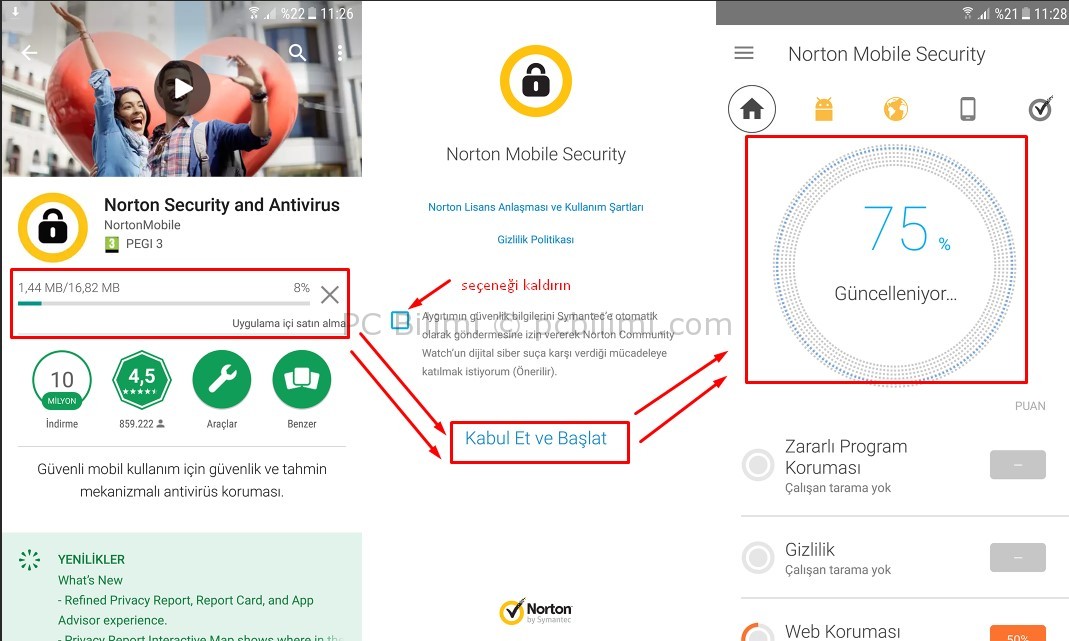
Task: Tap the app description text about güvenlik
Action: (181, 480)
